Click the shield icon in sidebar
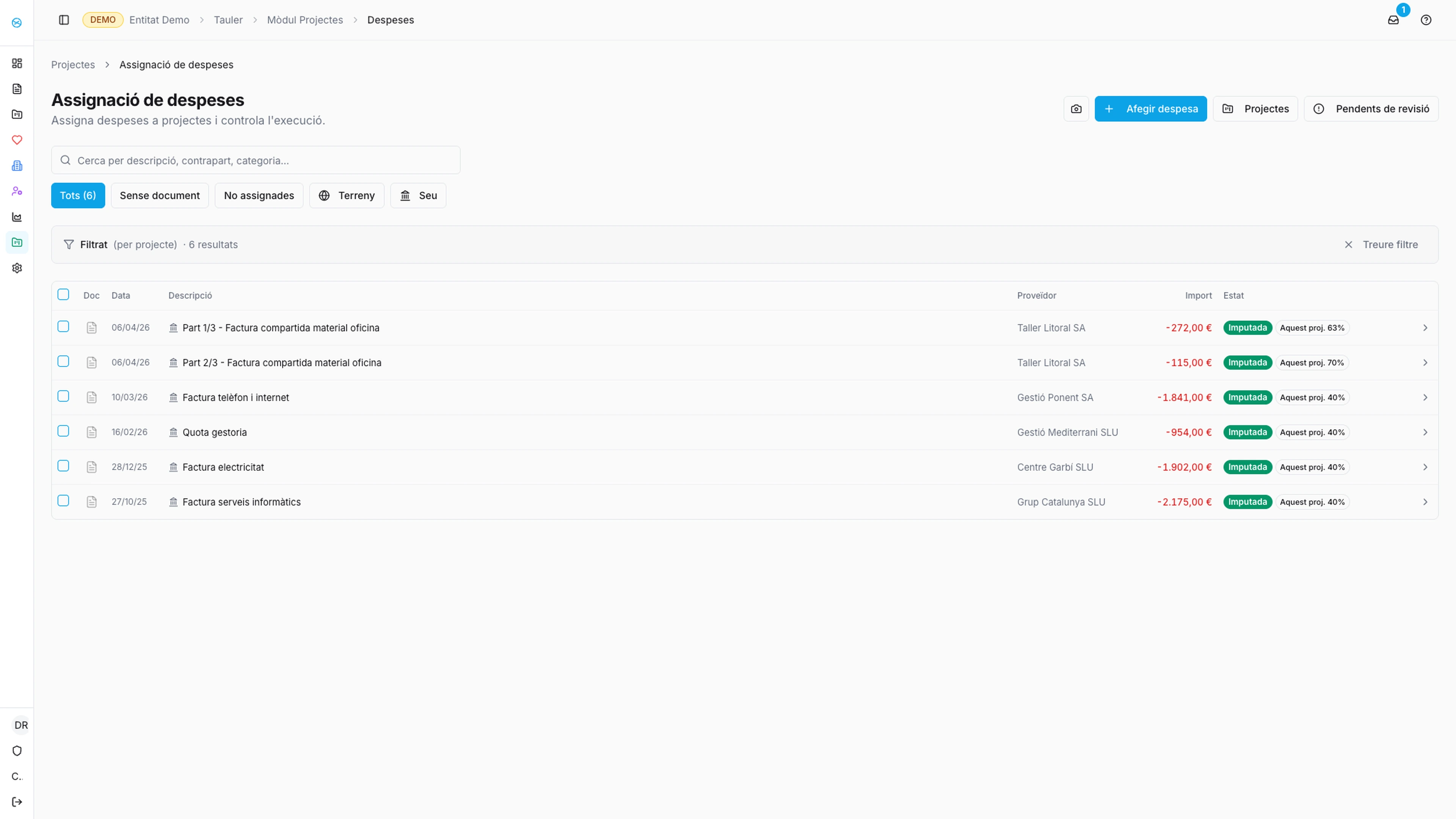The width and height of the screenshot is (1456, 819). pos(17,751)
